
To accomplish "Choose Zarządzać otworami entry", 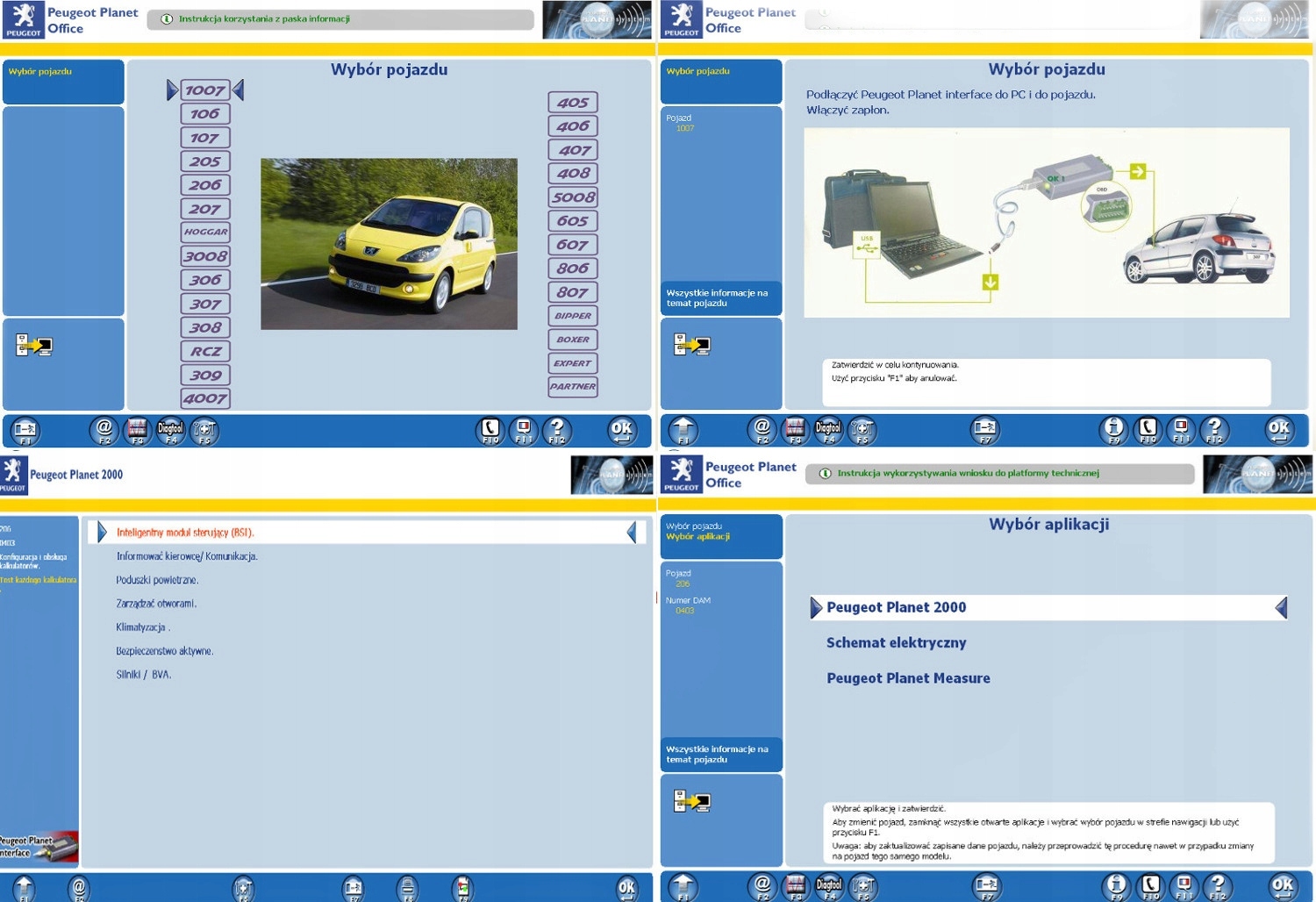I will pyautogui.click(x=156, y=604).
